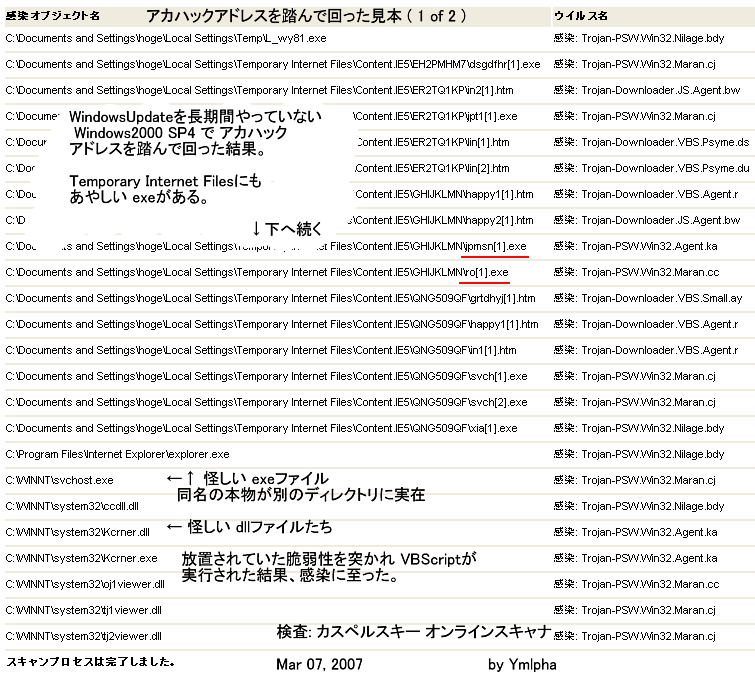Click the system32\Kcrner.dll entry

78,533
